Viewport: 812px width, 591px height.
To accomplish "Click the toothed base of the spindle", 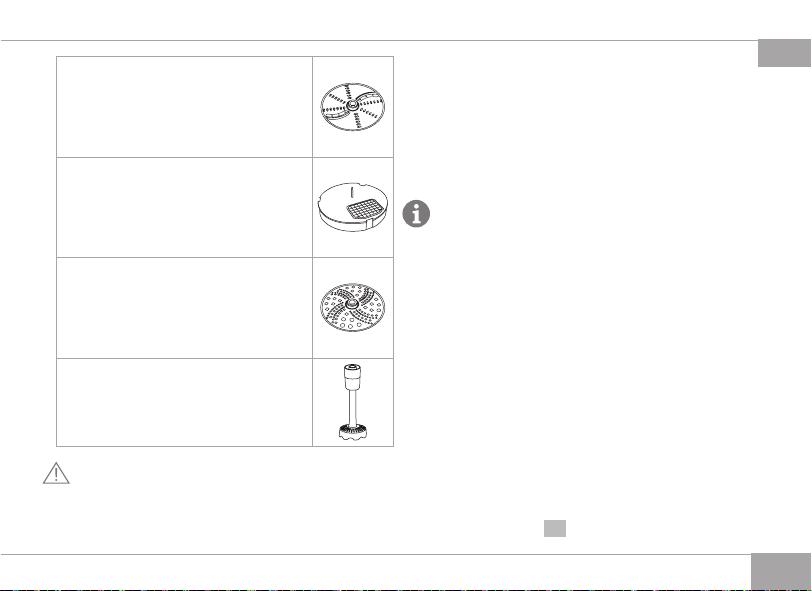I will pyautogui.click(x=352, y=432).
